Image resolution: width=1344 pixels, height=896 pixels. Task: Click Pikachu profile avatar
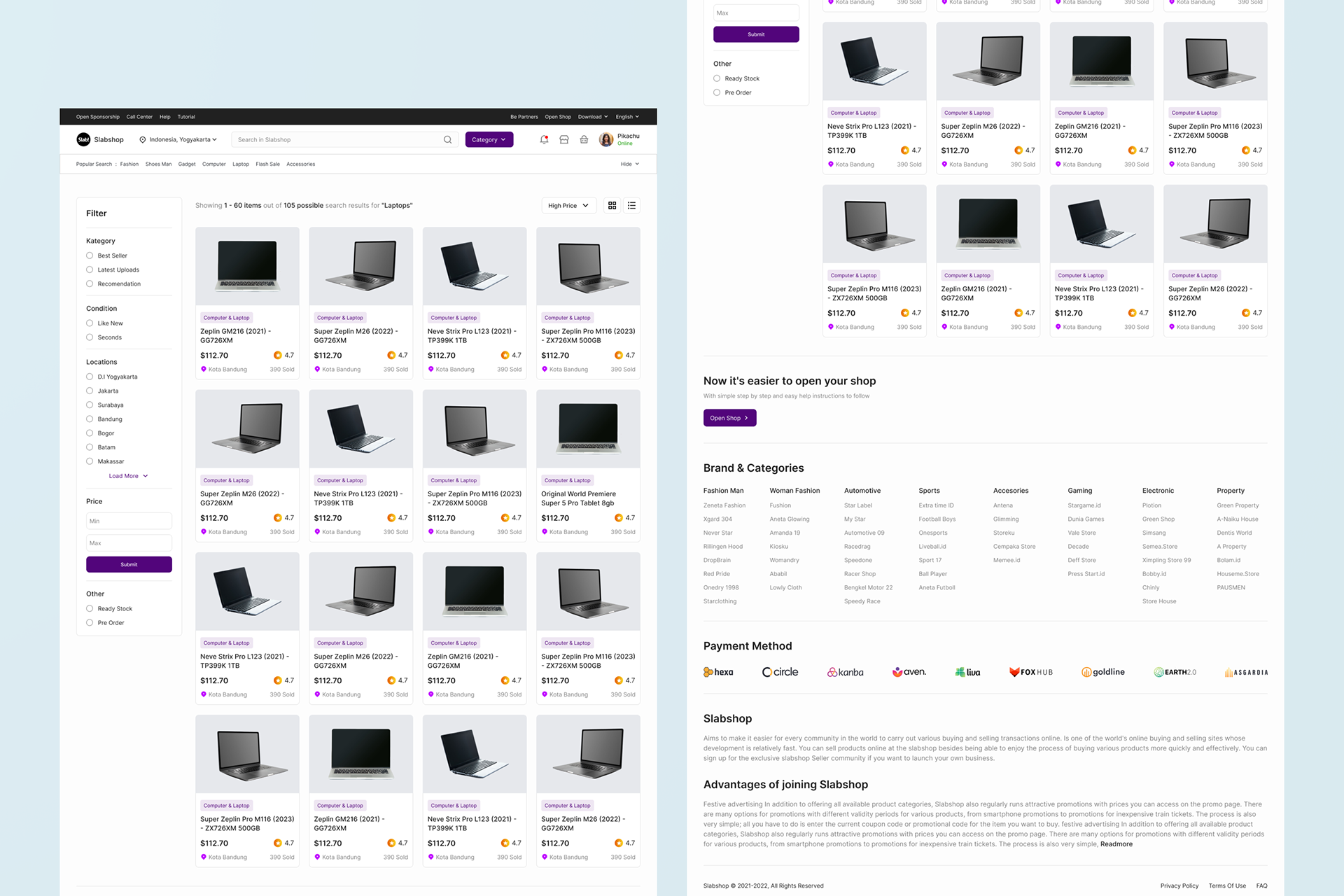coord(606,139)
